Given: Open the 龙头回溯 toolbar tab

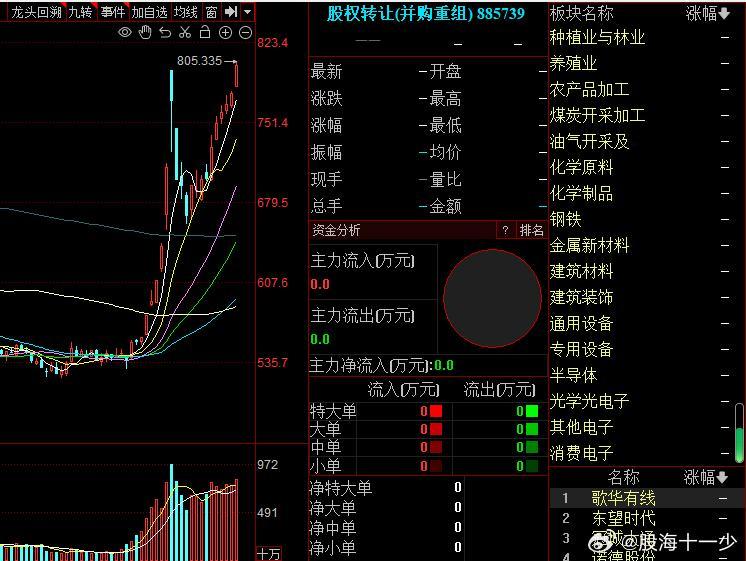Looking at the screenshot, I should tap(36, 12).
